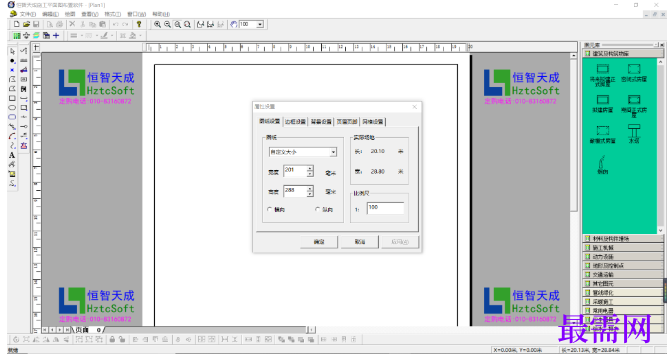Click the zoom out magnifier icon
This screenshot has width=670, height=360.
pos(168,24)
